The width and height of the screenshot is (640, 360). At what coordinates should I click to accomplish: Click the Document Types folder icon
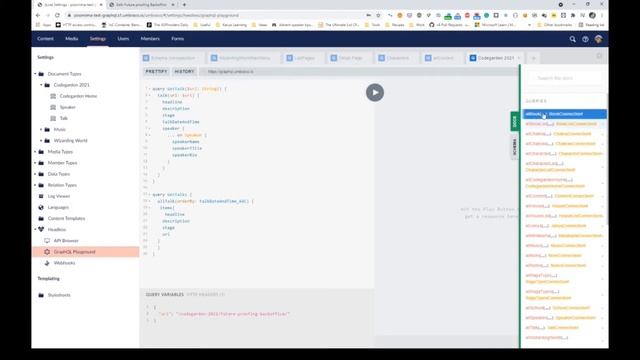click(41, 74)
